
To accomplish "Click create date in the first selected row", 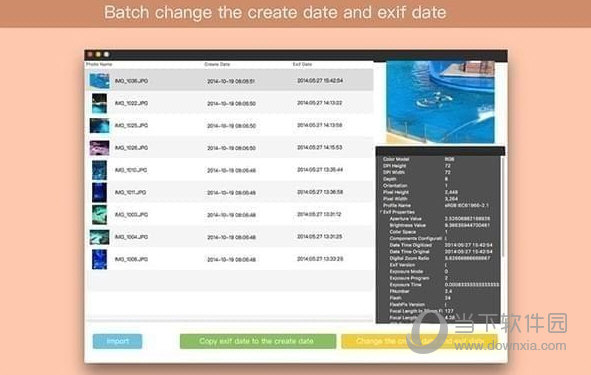I will click(231, 81).
